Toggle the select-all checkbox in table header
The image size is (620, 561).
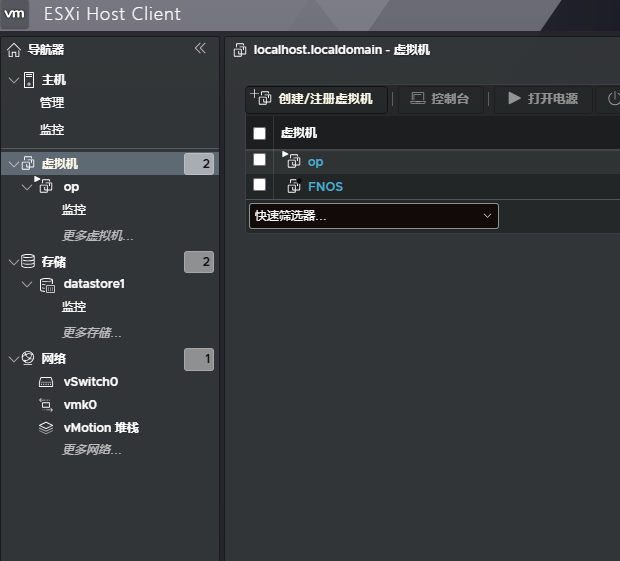click(259, 133)
